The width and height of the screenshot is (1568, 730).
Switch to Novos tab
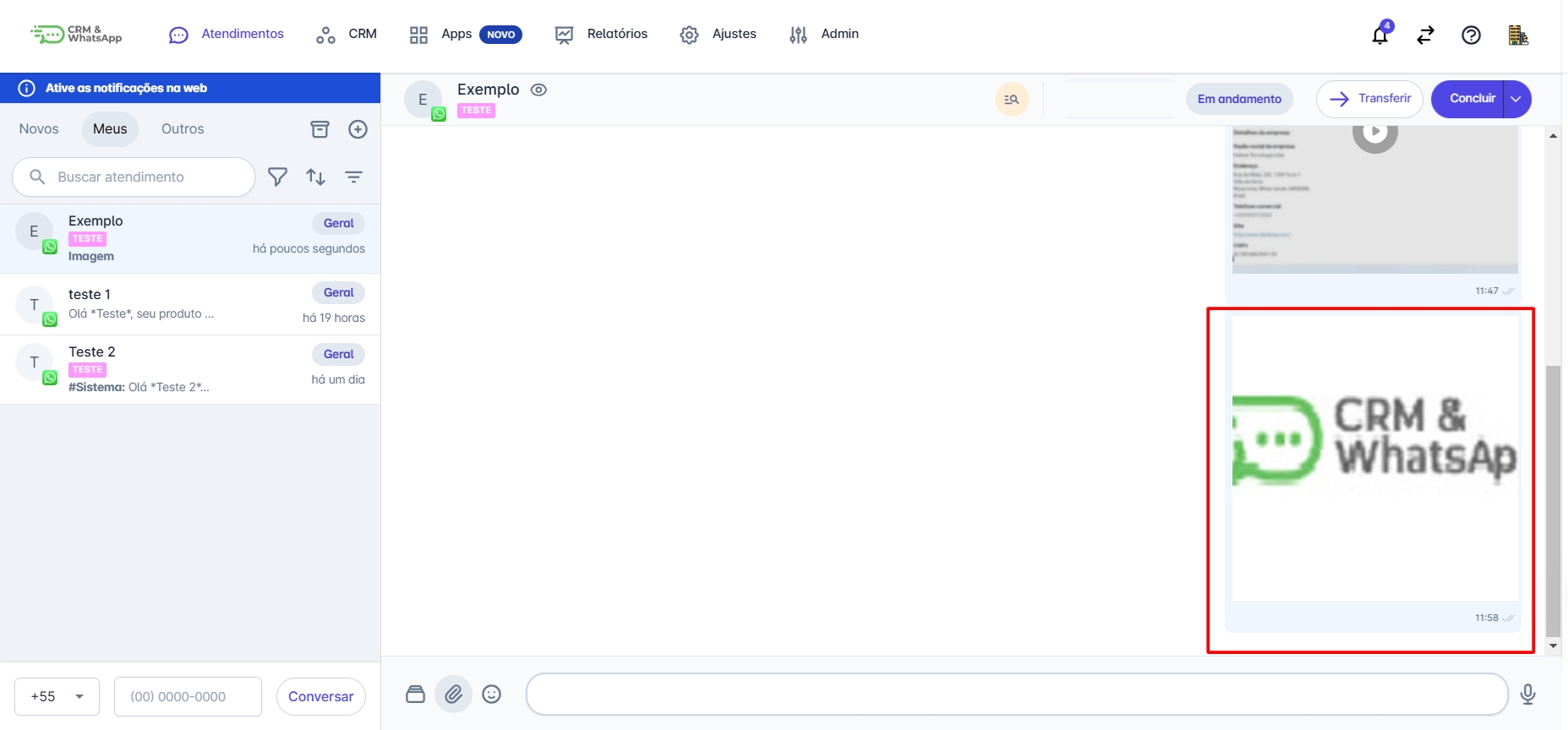39,129
